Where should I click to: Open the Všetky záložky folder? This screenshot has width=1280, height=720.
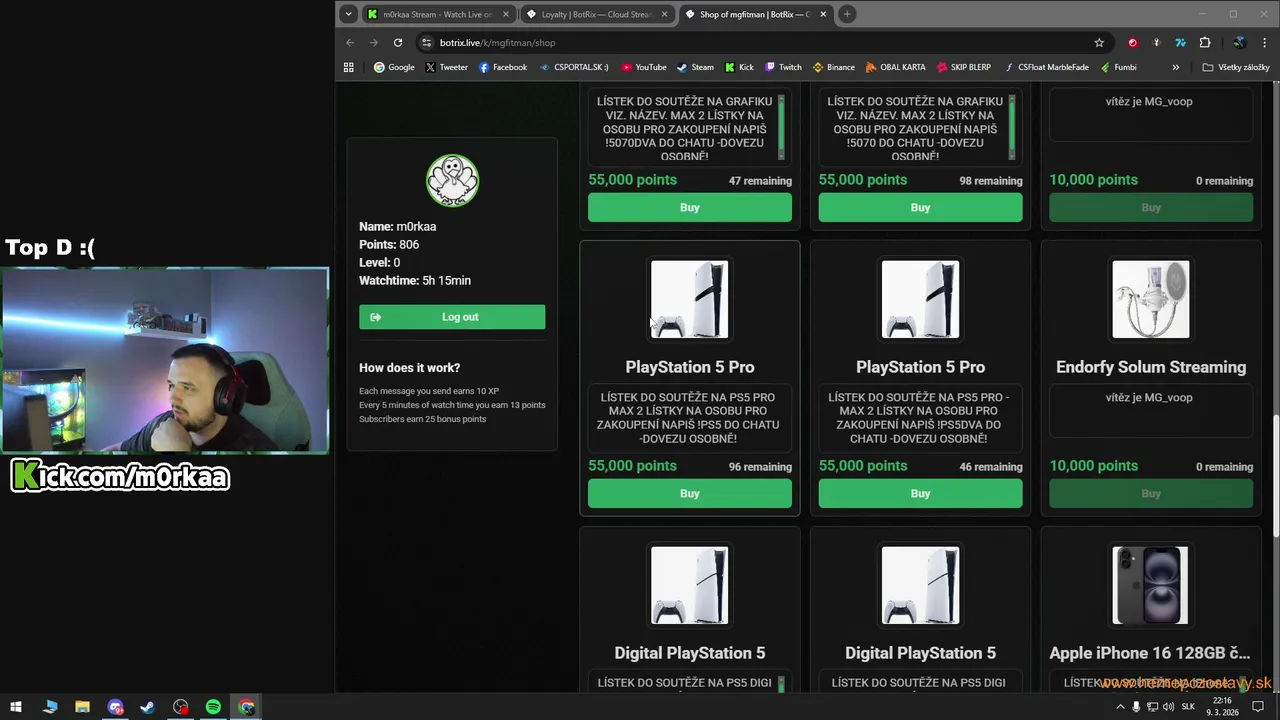(x=1236, y=67)
